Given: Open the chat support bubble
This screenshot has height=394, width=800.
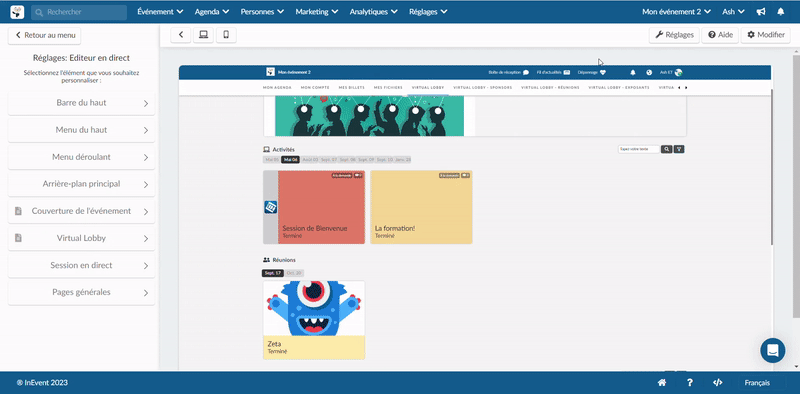Looking at the screenshot, I should 772,351.
